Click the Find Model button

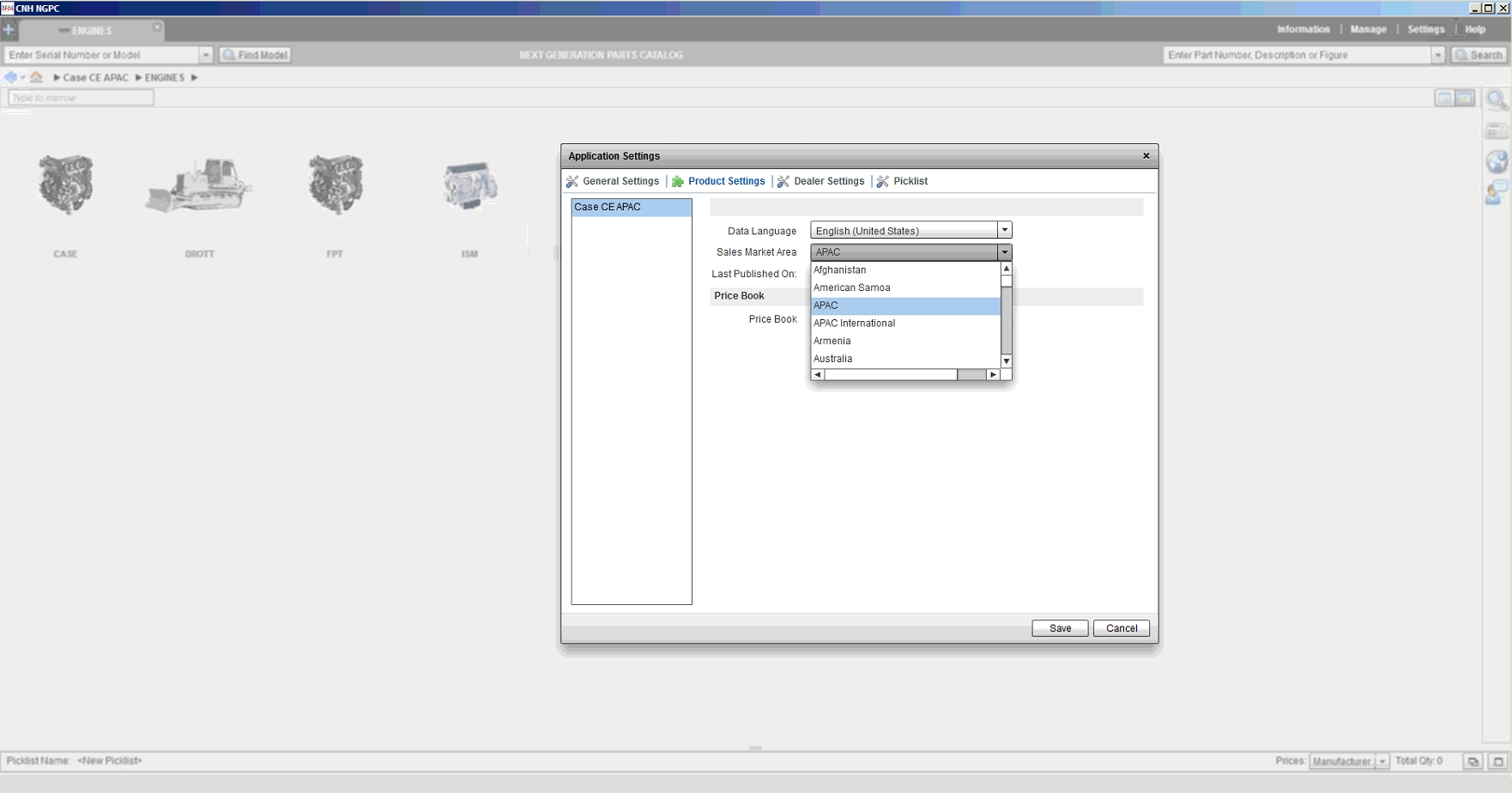255,55
